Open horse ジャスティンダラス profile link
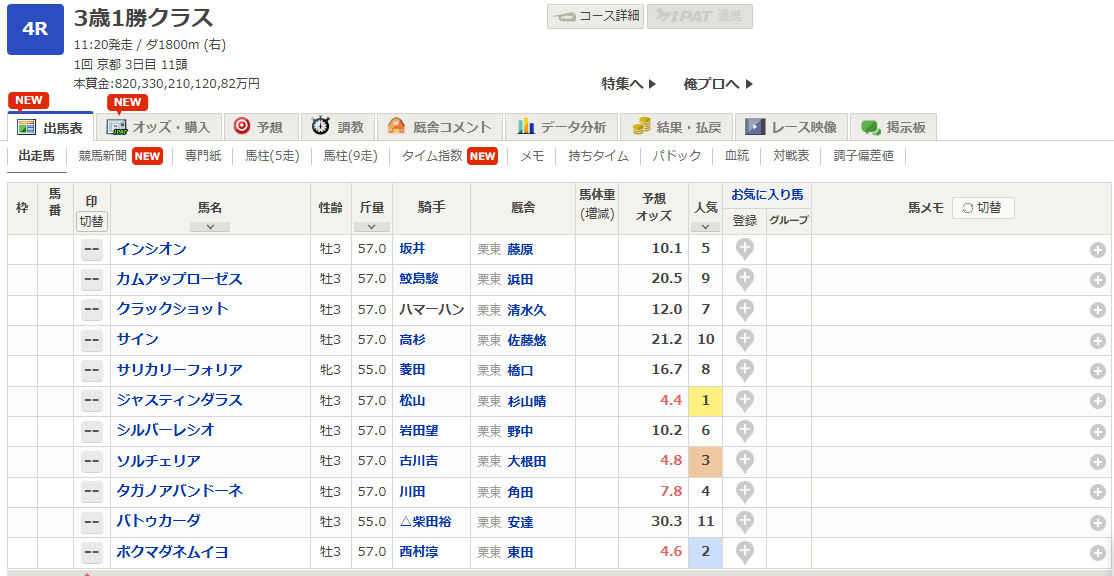The width and height of the screenshot is (1114, 576). click(x=180, y=400)
